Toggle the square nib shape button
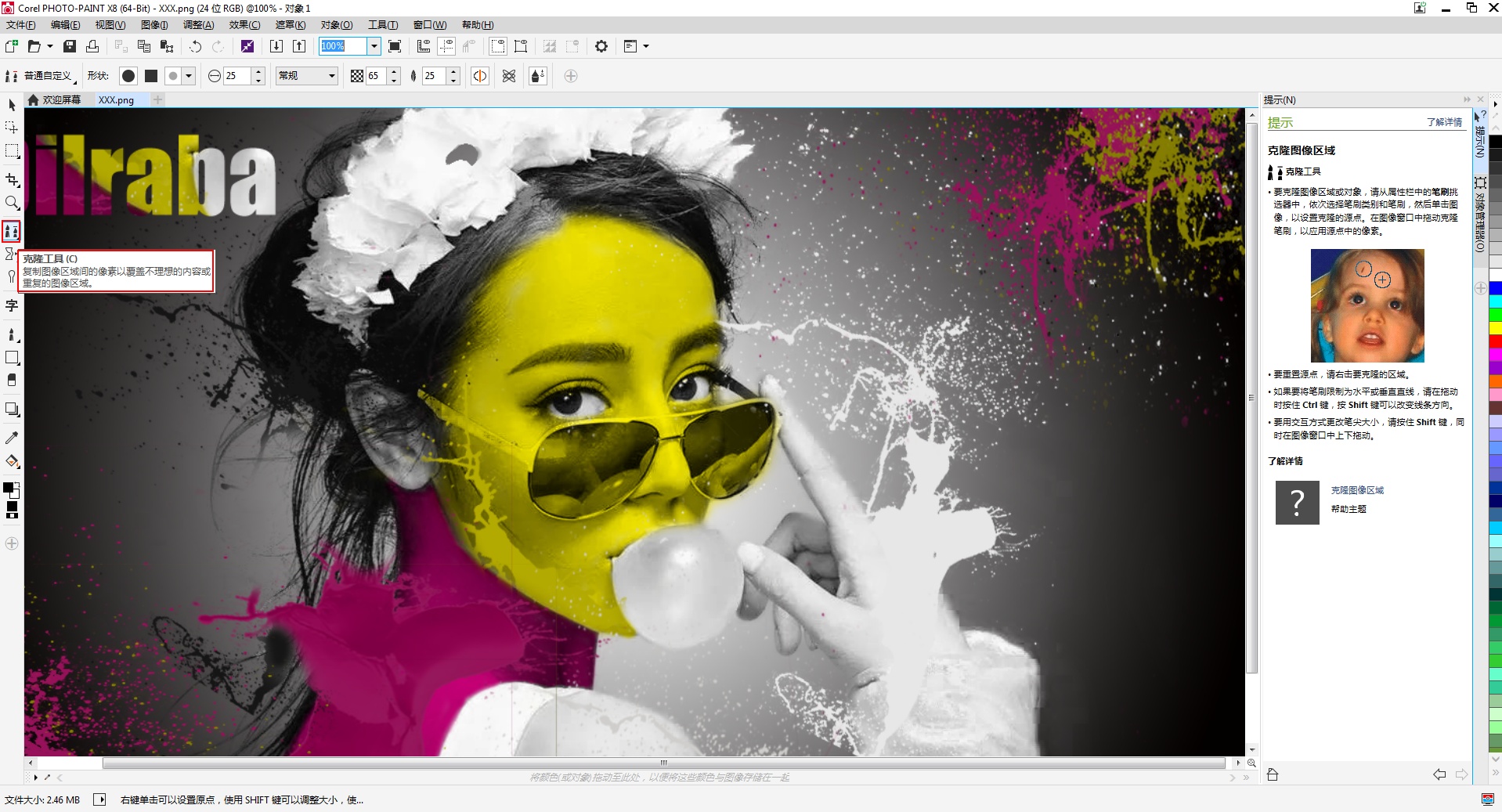Image resolution: width=1502 pixels, height=812 pixels. click(151, 76)
